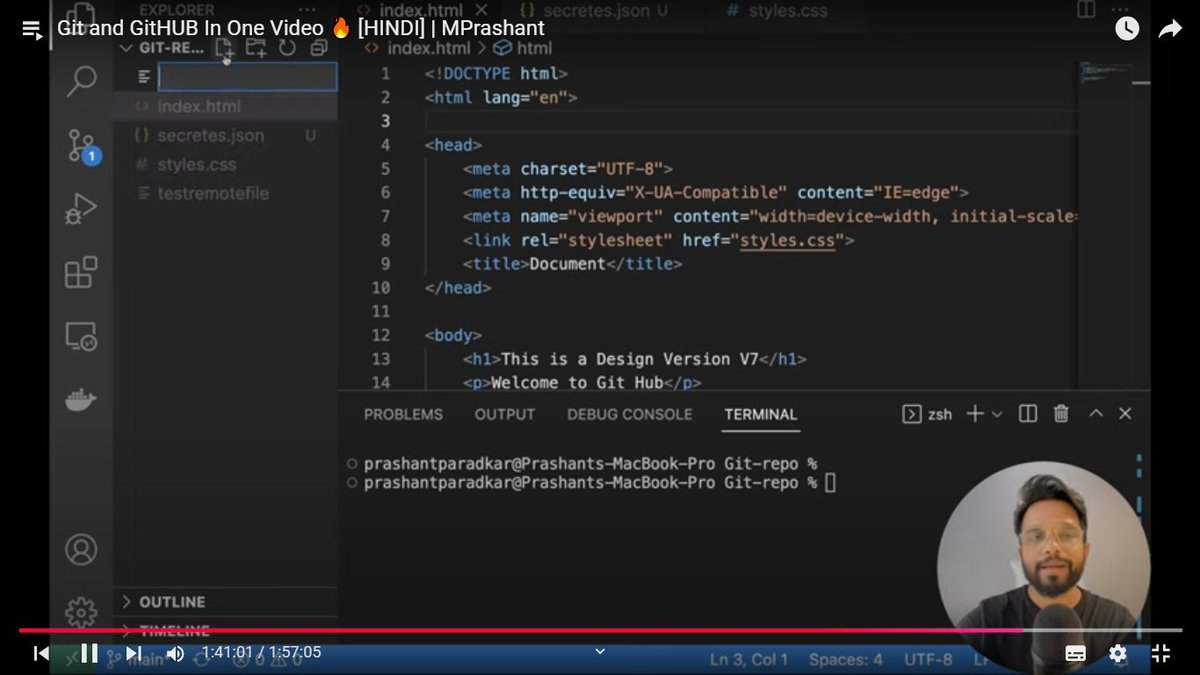Click the index.html breadcrumb

tap(418, 47)
